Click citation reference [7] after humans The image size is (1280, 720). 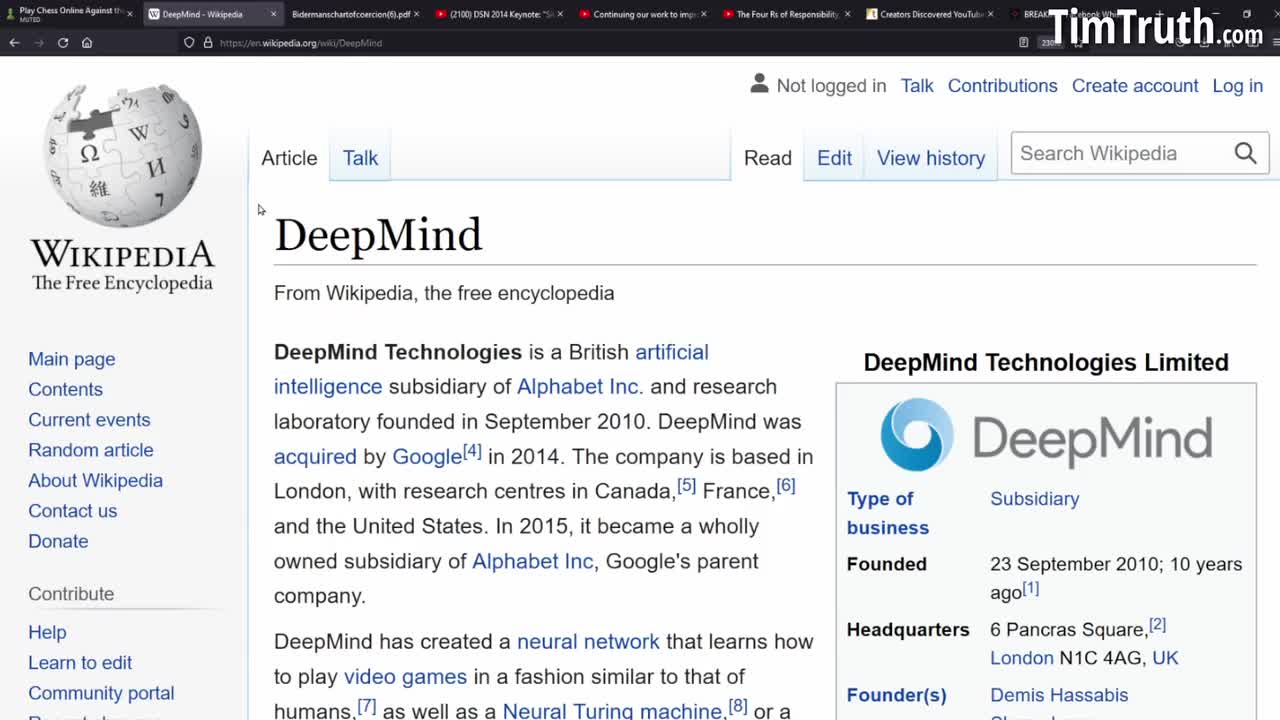click(367, 705)
